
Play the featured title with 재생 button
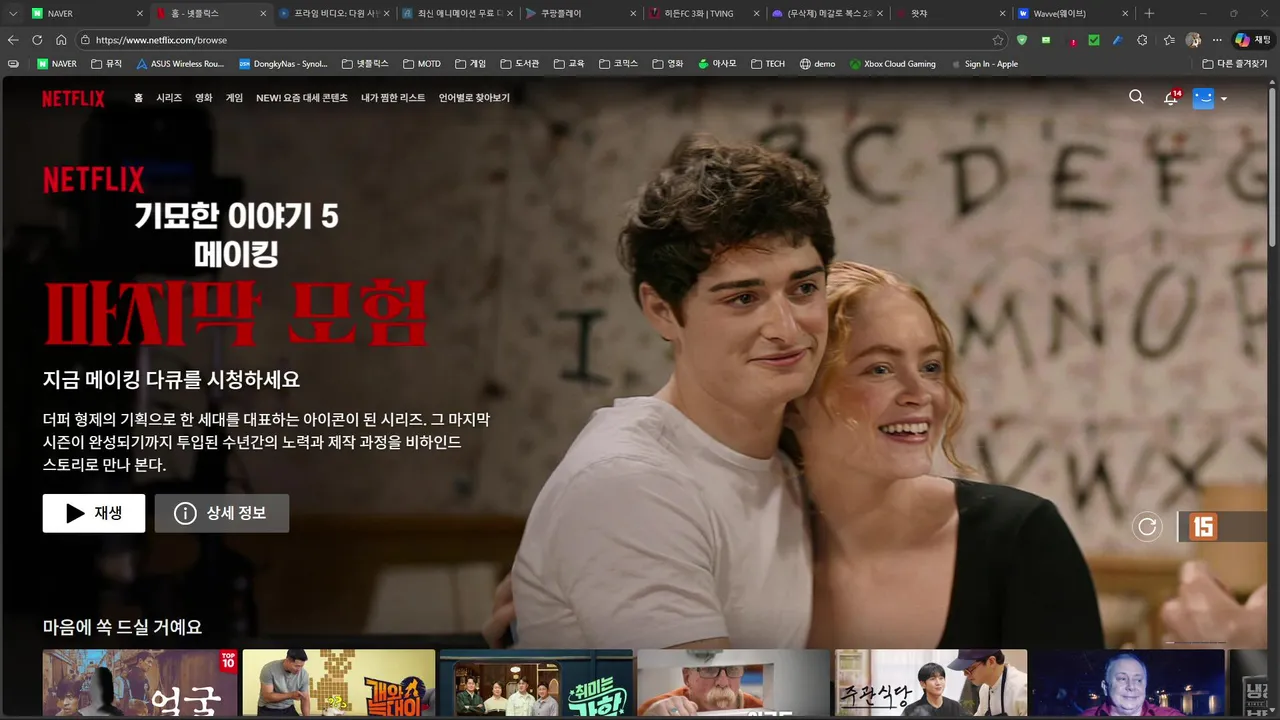pyautogui.click(x=94, y=513)
